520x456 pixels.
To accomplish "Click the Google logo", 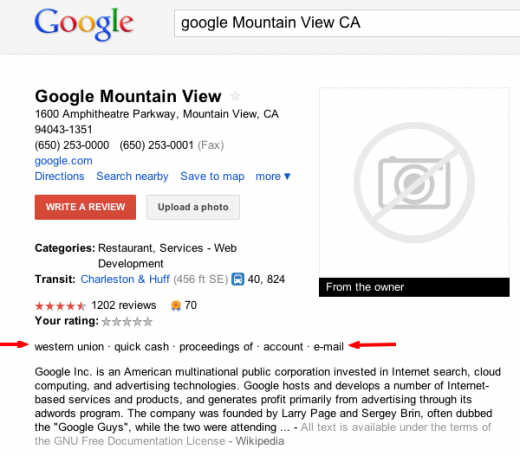I will pos(84,24).
